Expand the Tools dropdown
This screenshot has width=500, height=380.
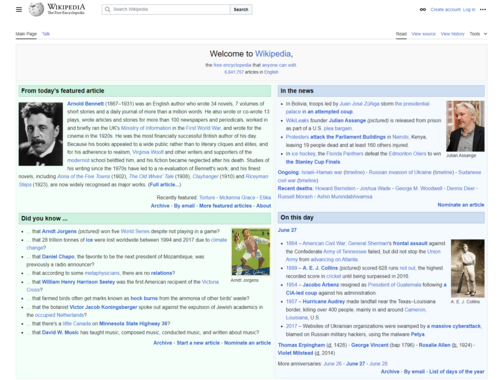478,34
